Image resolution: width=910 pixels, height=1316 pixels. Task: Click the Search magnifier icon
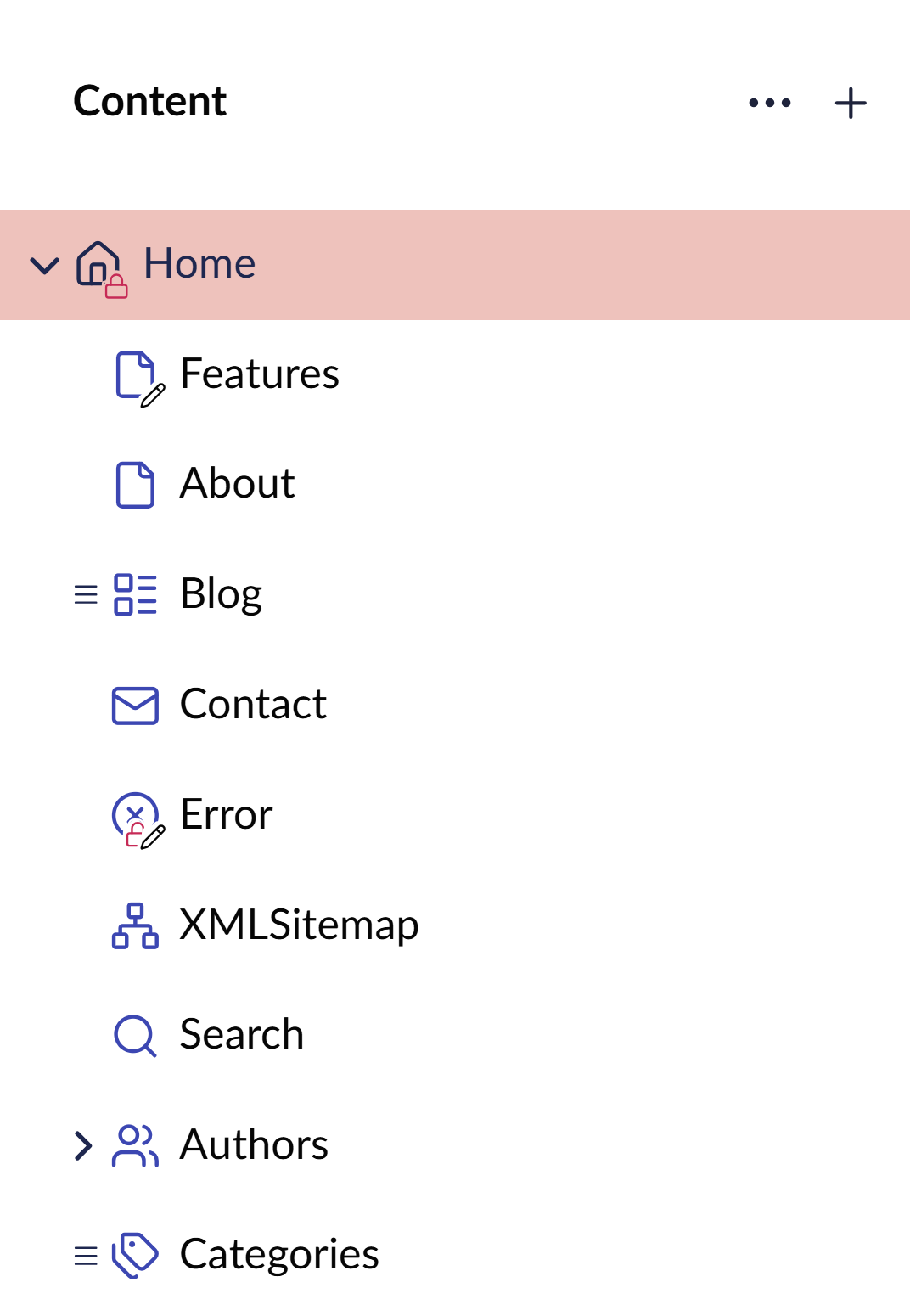(135, 1035)
